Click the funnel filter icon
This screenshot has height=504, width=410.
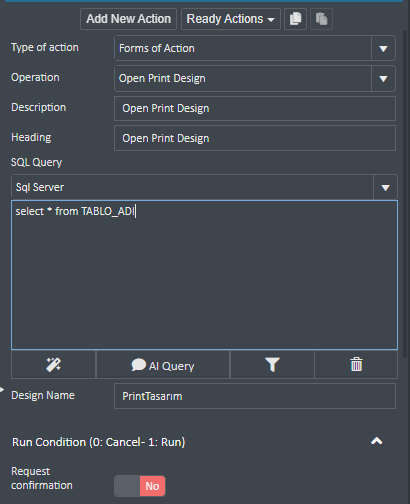272,365
